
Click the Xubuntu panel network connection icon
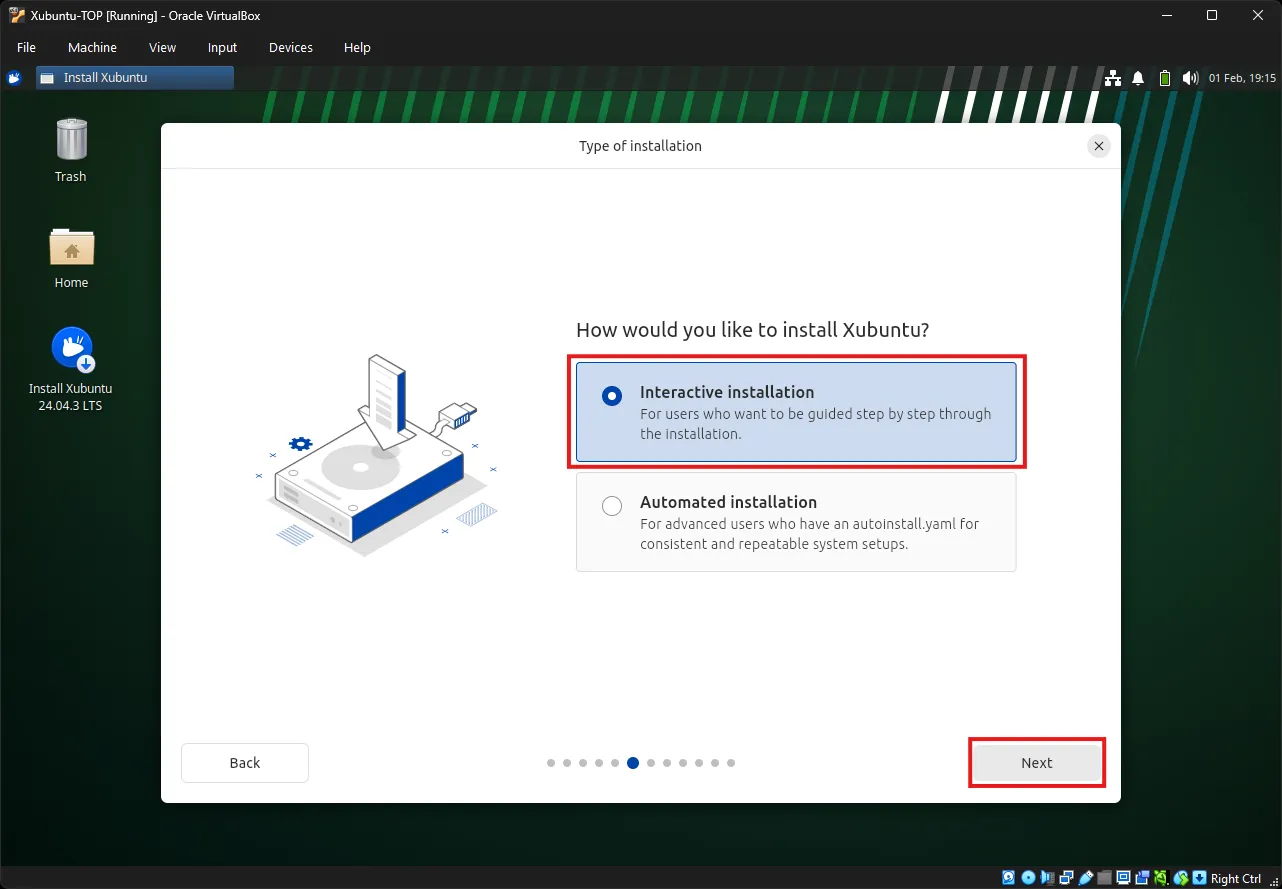(1112, 78)
